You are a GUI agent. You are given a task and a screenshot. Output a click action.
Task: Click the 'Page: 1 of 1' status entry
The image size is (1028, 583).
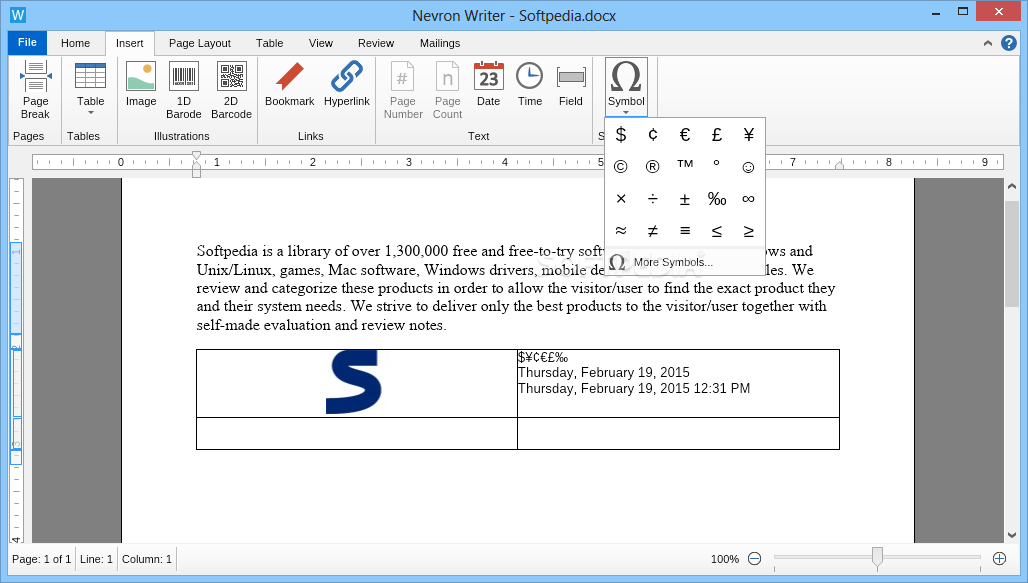coord(41,559)
